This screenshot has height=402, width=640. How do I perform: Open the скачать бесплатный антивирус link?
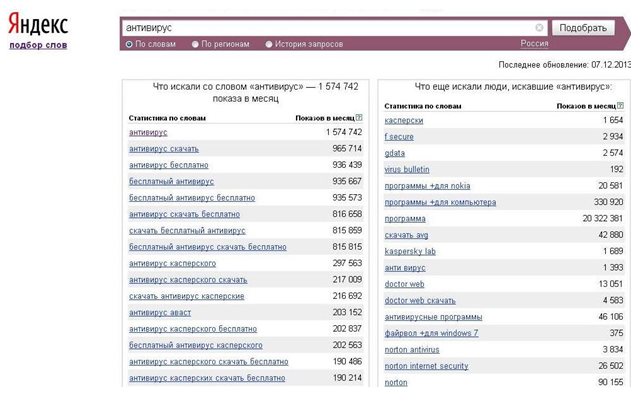(187, 231)
